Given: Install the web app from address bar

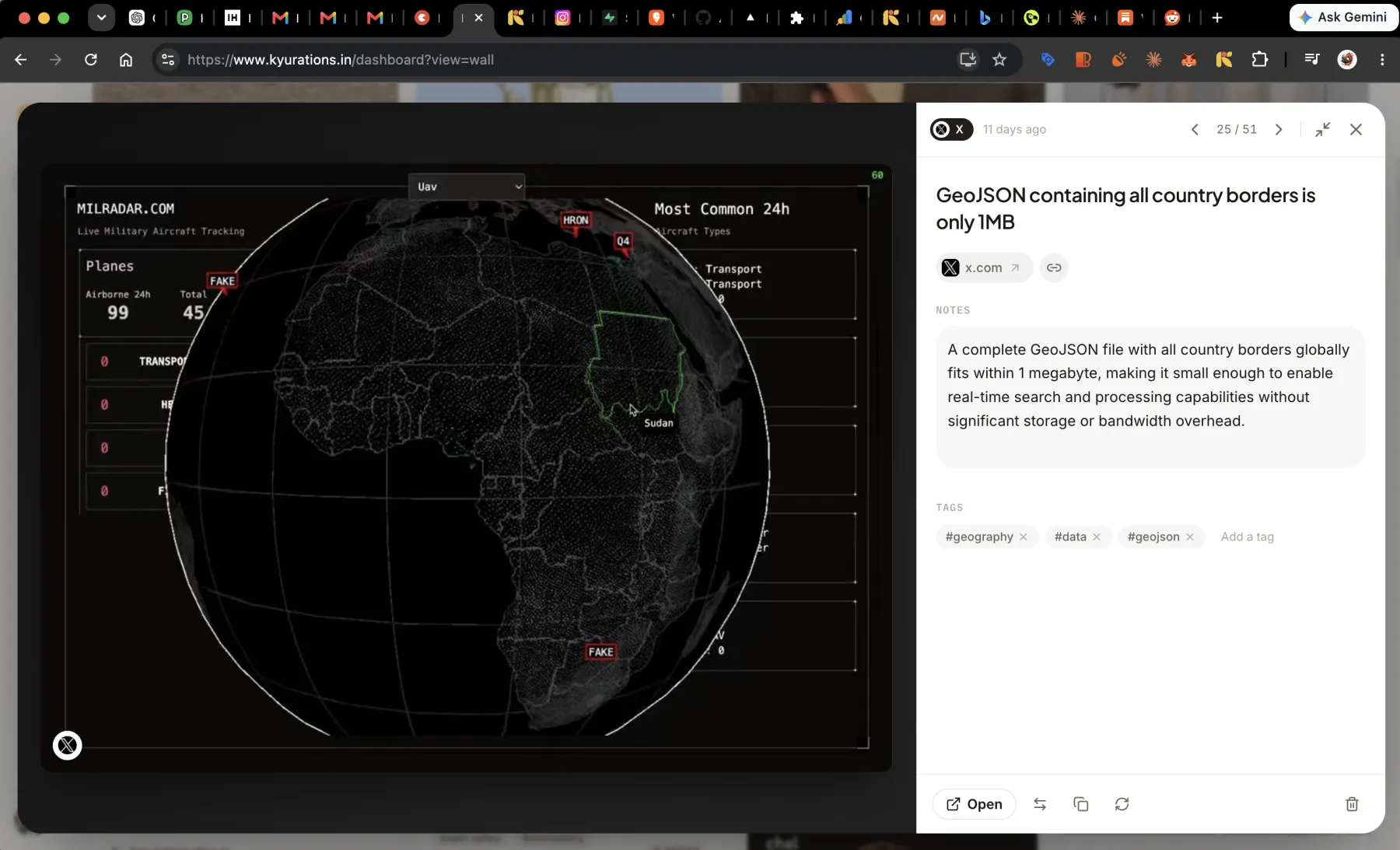Looking at the screenshot, I should (x=968, y=60).
